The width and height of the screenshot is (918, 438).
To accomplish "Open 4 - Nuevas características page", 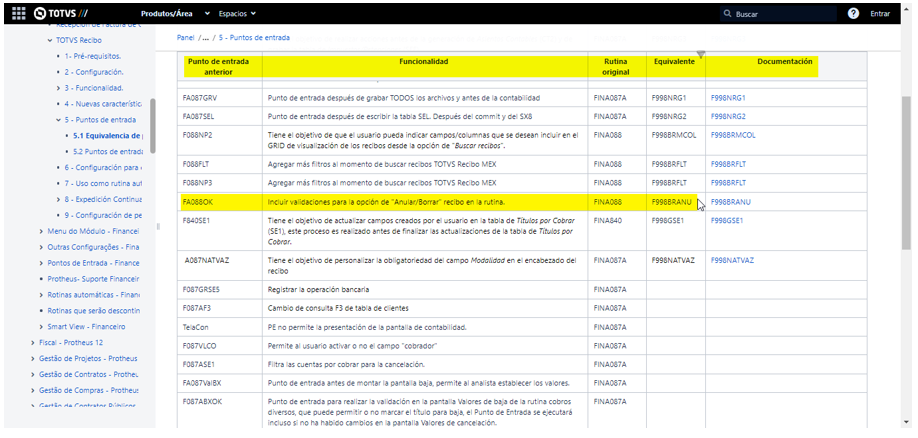I will pyautogui.click(x=103, y=104).
